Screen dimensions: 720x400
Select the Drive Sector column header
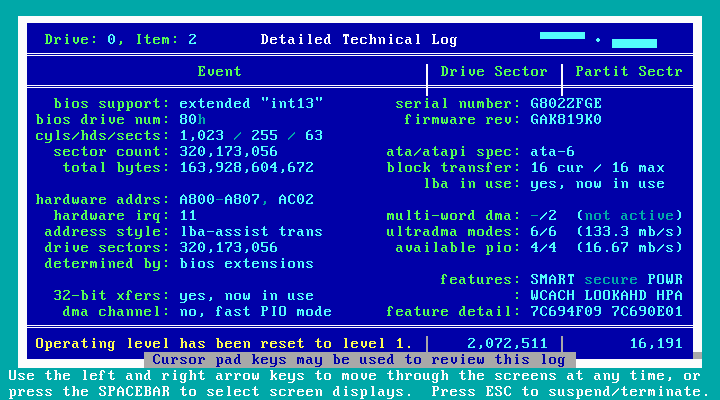[494, 72]
